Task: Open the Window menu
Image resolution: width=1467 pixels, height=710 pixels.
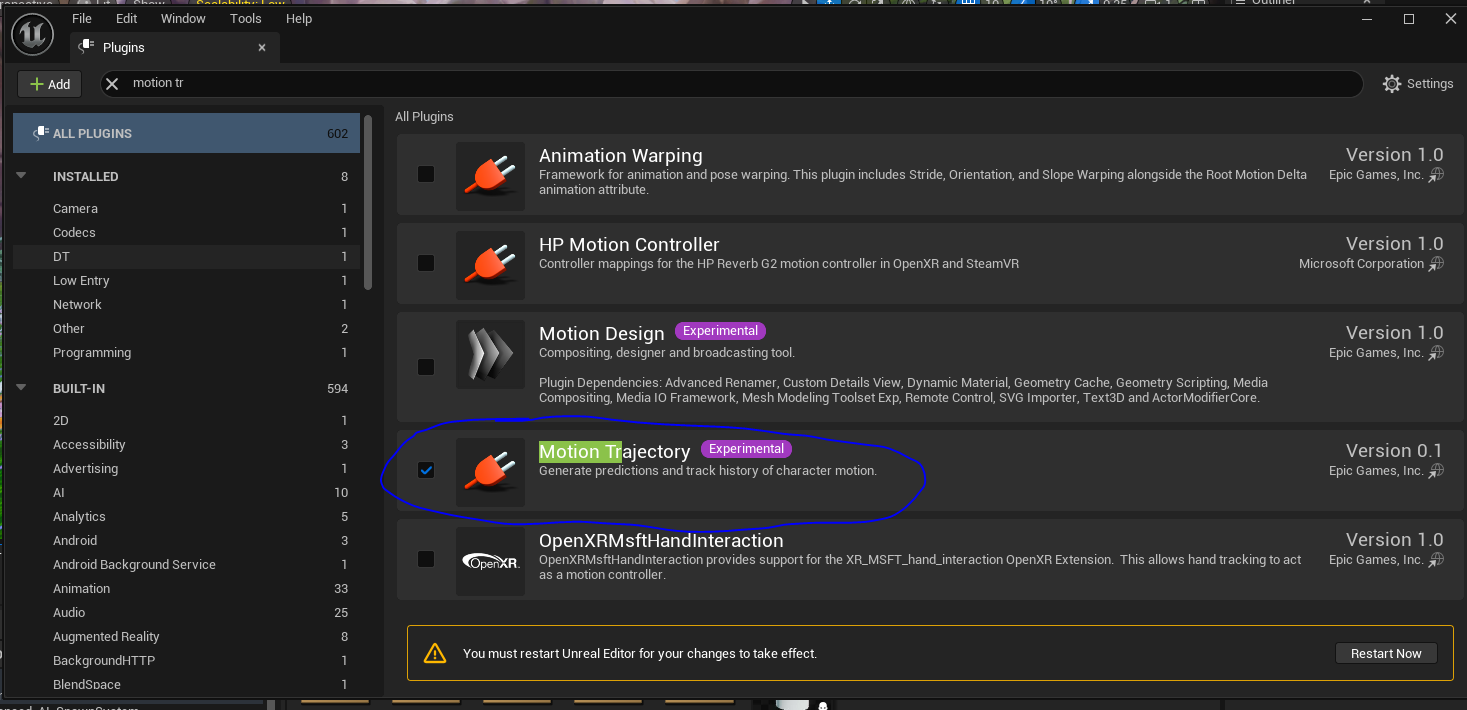Action: pos(183,18)
